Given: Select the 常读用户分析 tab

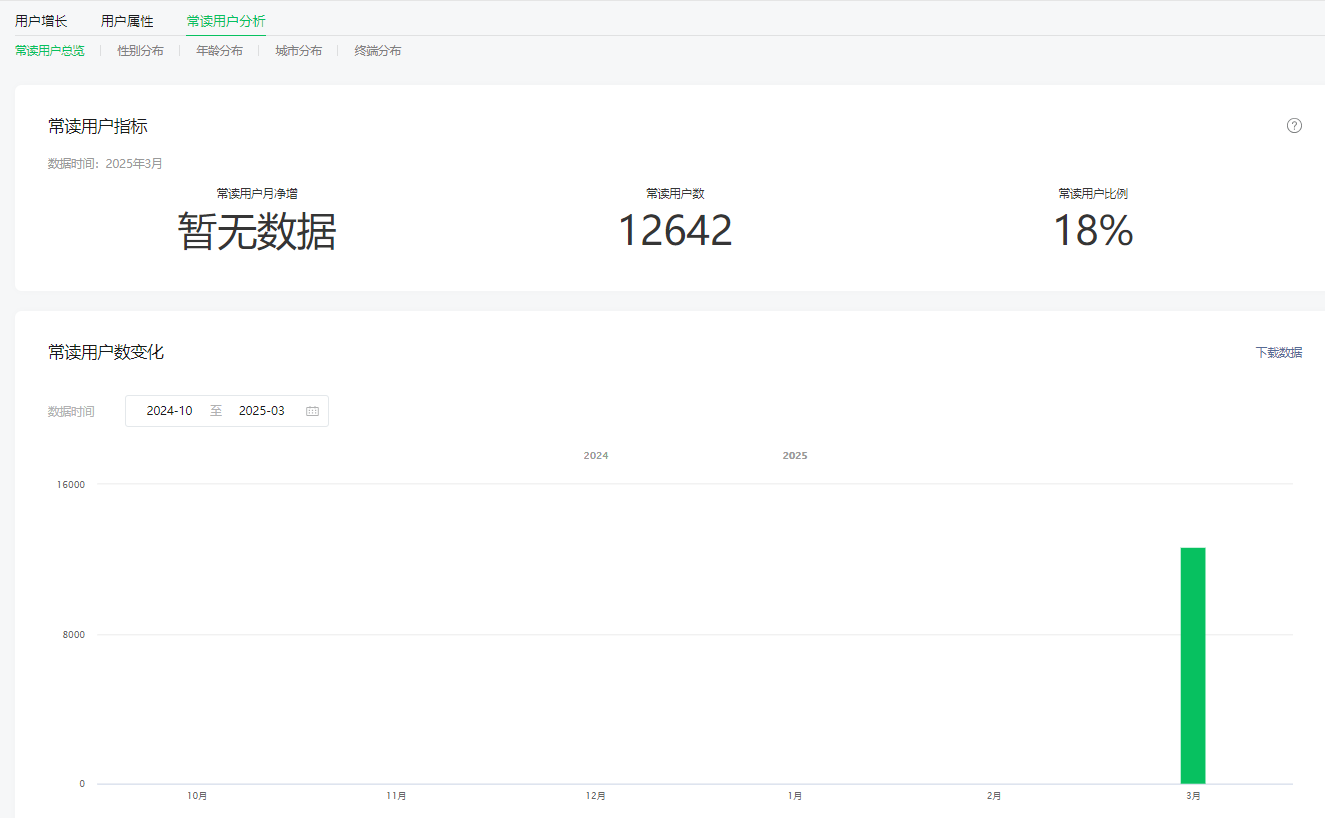Looking at the screenshot, I should click(x=226, y=21).
